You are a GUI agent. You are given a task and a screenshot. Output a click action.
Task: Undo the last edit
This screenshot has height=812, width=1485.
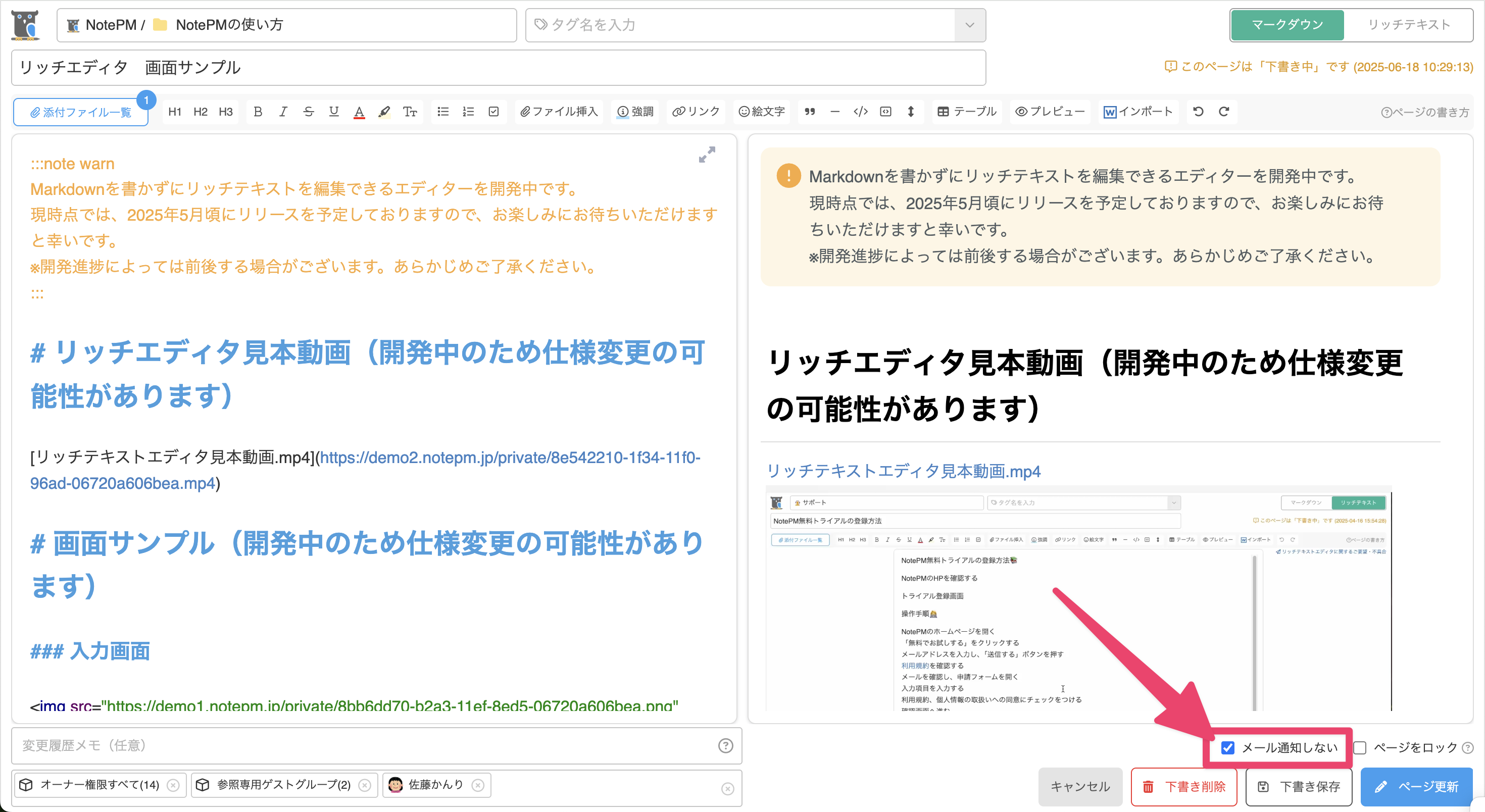click(1198, 112)
